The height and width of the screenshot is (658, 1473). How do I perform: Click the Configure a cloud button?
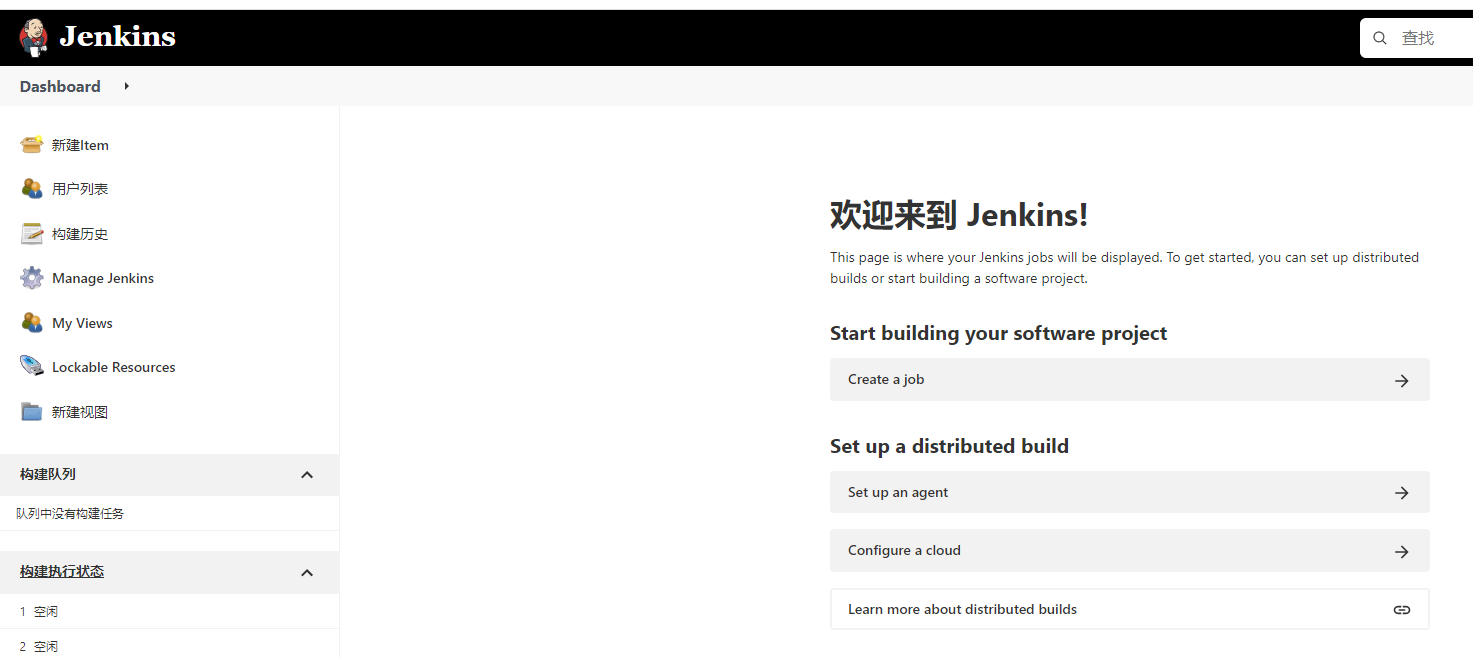coord(1130,550)
